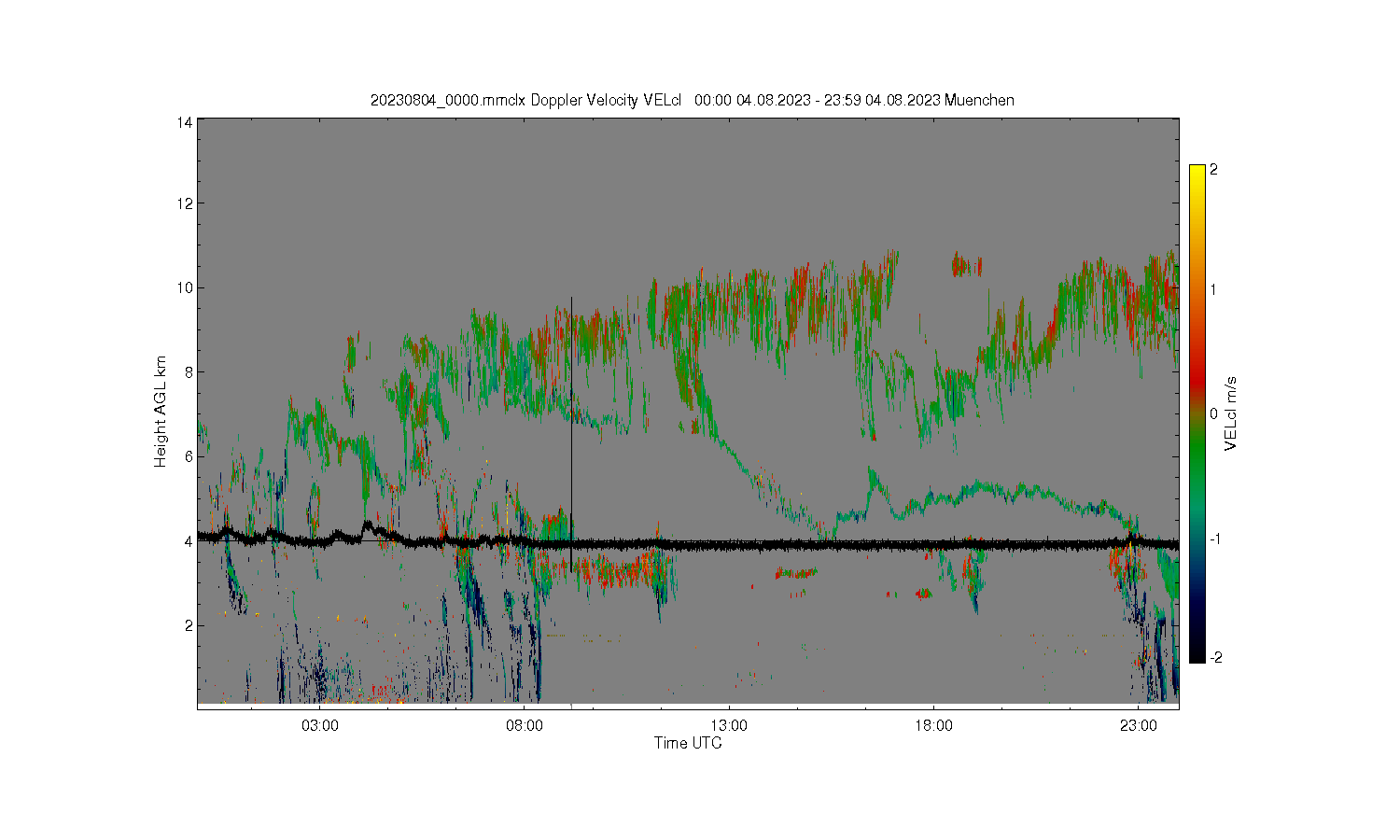This screenshot has width=1400, height=840.
Task: Click the yellow top of the velocity colorbar
Action: [1197, 174]
